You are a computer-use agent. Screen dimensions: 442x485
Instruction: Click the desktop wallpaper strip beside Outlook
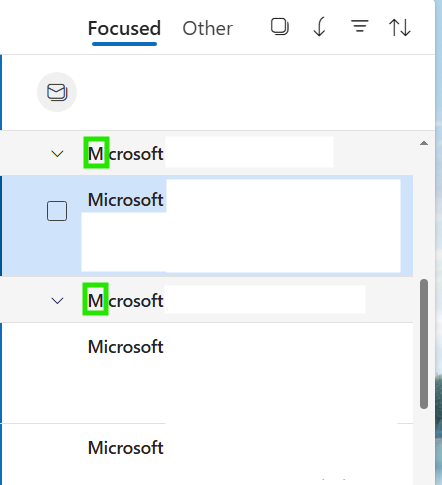tap(439, 242)
